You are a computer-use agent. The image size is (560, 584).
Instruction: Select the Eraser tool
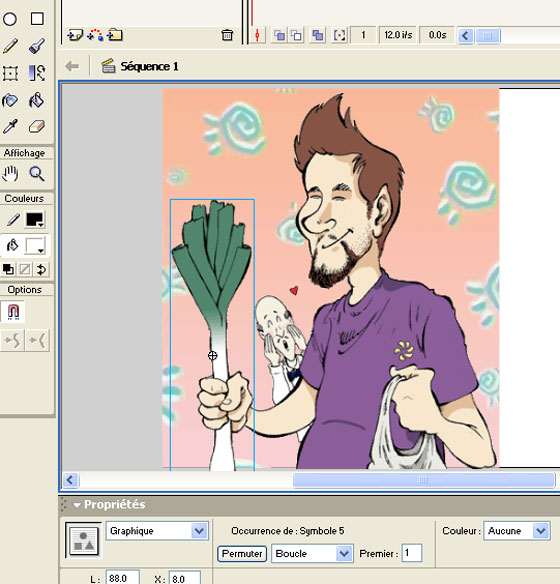click(x=37, y=127)
